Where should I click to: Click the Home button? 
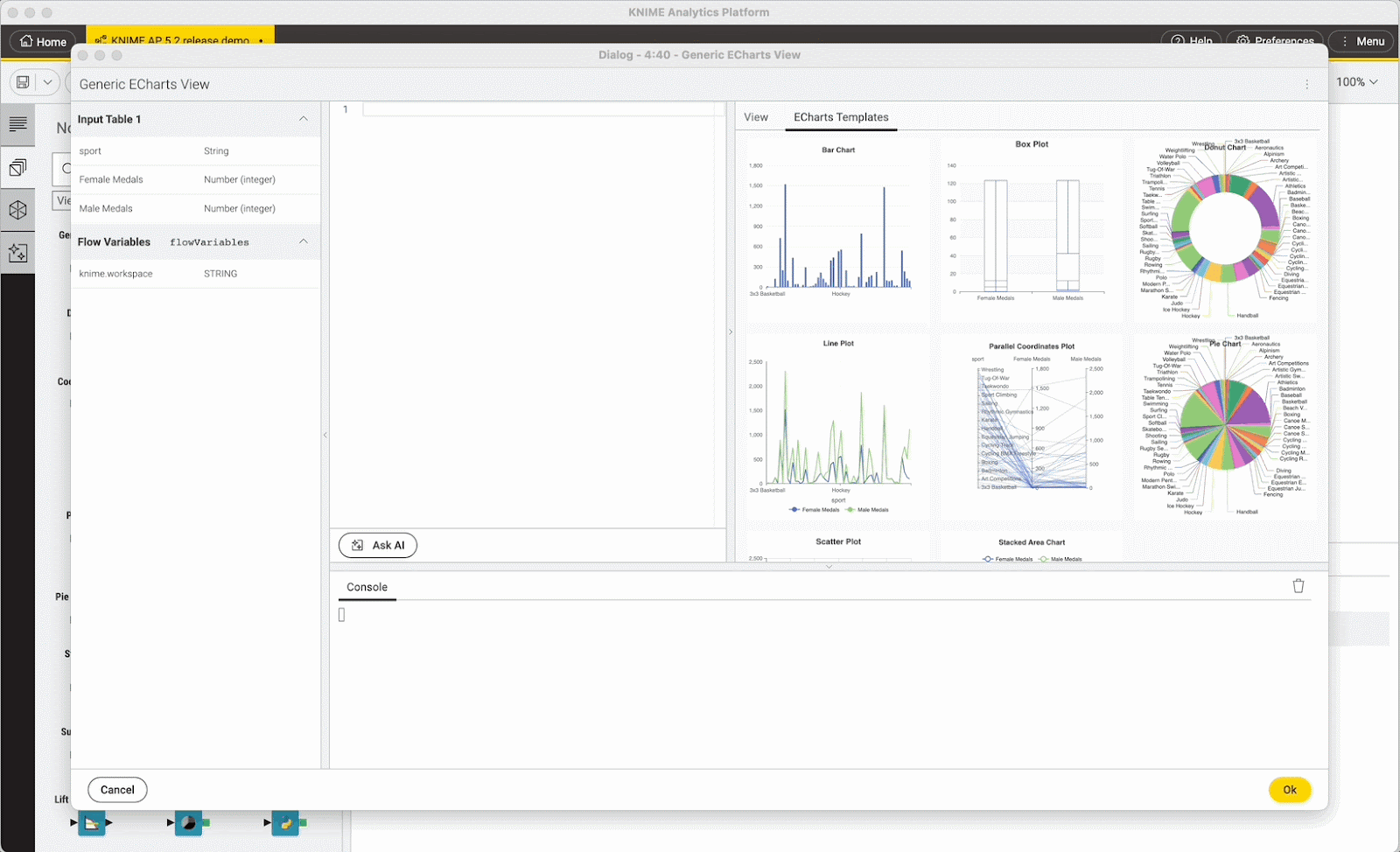pos(43,41)
